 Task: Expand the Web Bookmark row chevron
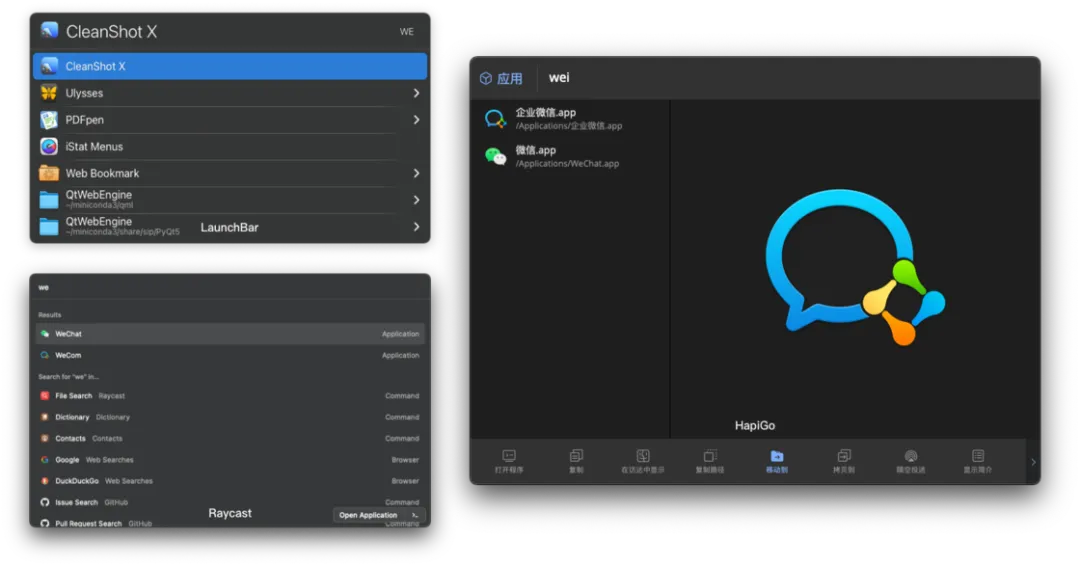(x=416, y=173)
